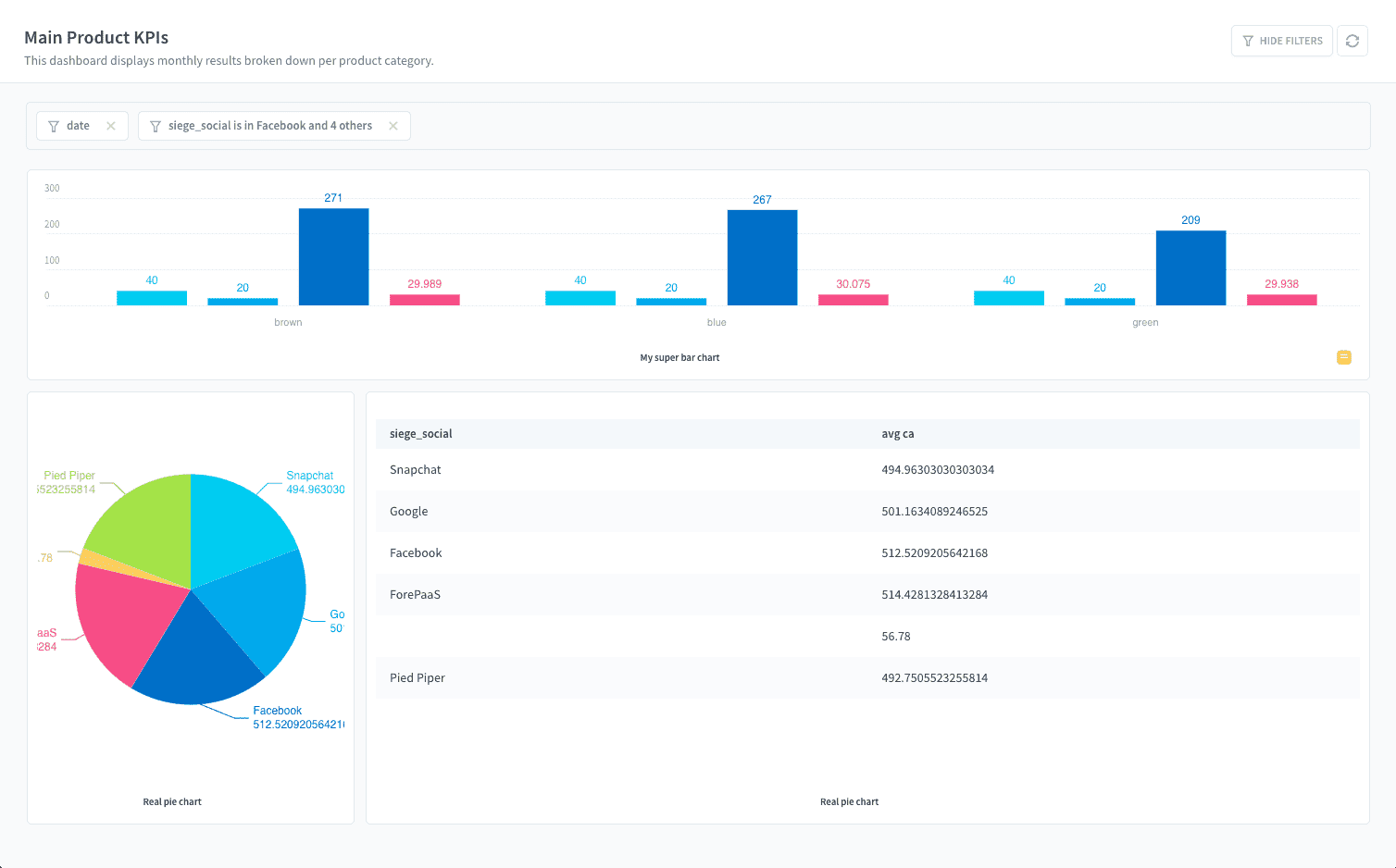Click the value 512.5209205642168
The image size is (1396, 868).
click(x=935, y=552)
